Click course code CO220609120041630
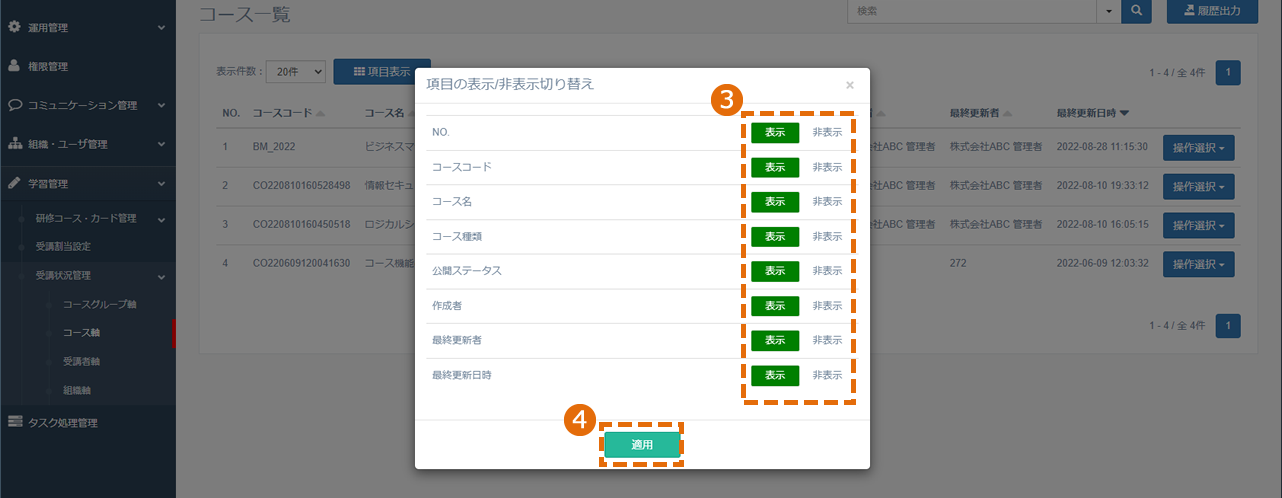The image size is (1282, 498). coord(302,264)
